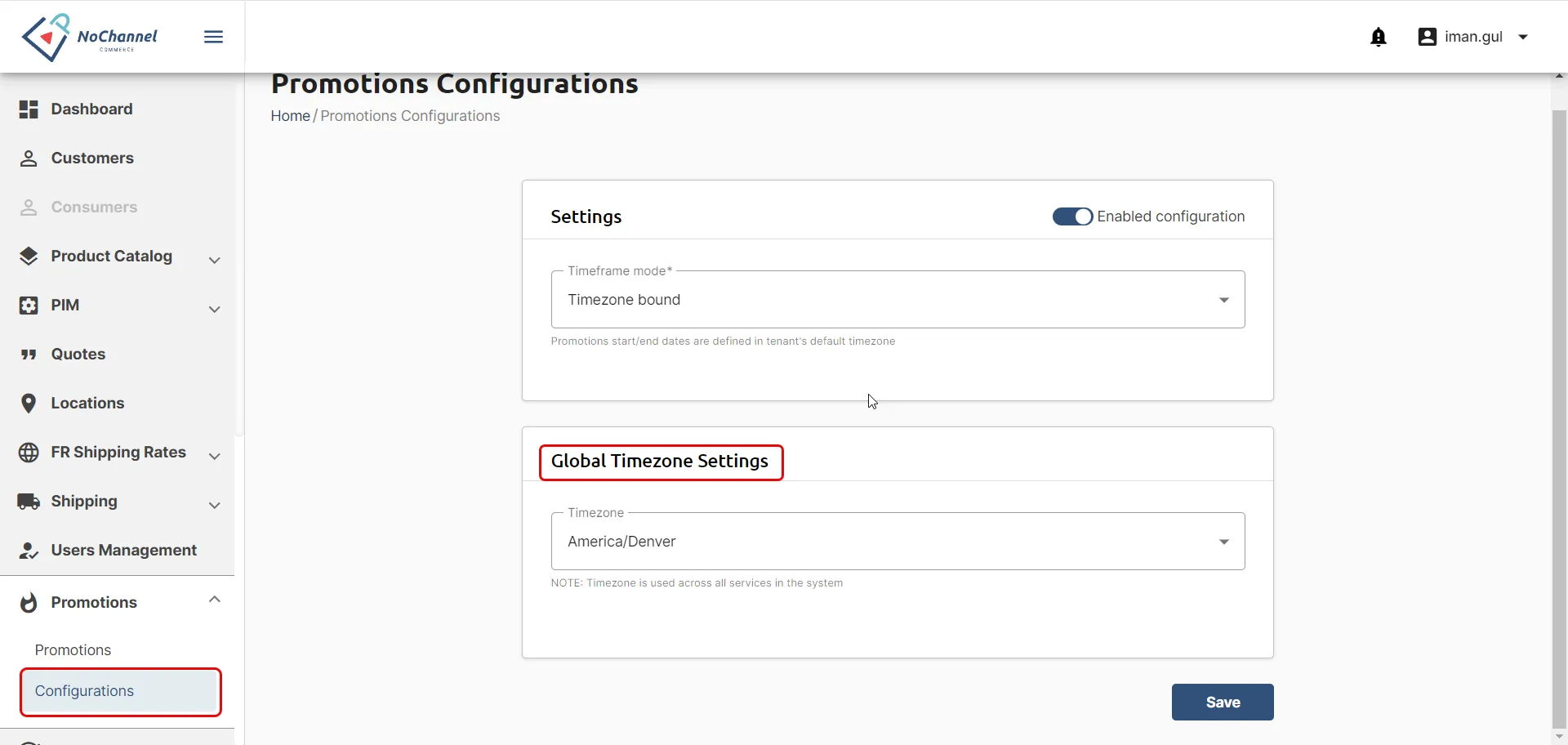Click the Dashboard grid icon
Viewport: 1568px width, 745px height.
(29, 109)
